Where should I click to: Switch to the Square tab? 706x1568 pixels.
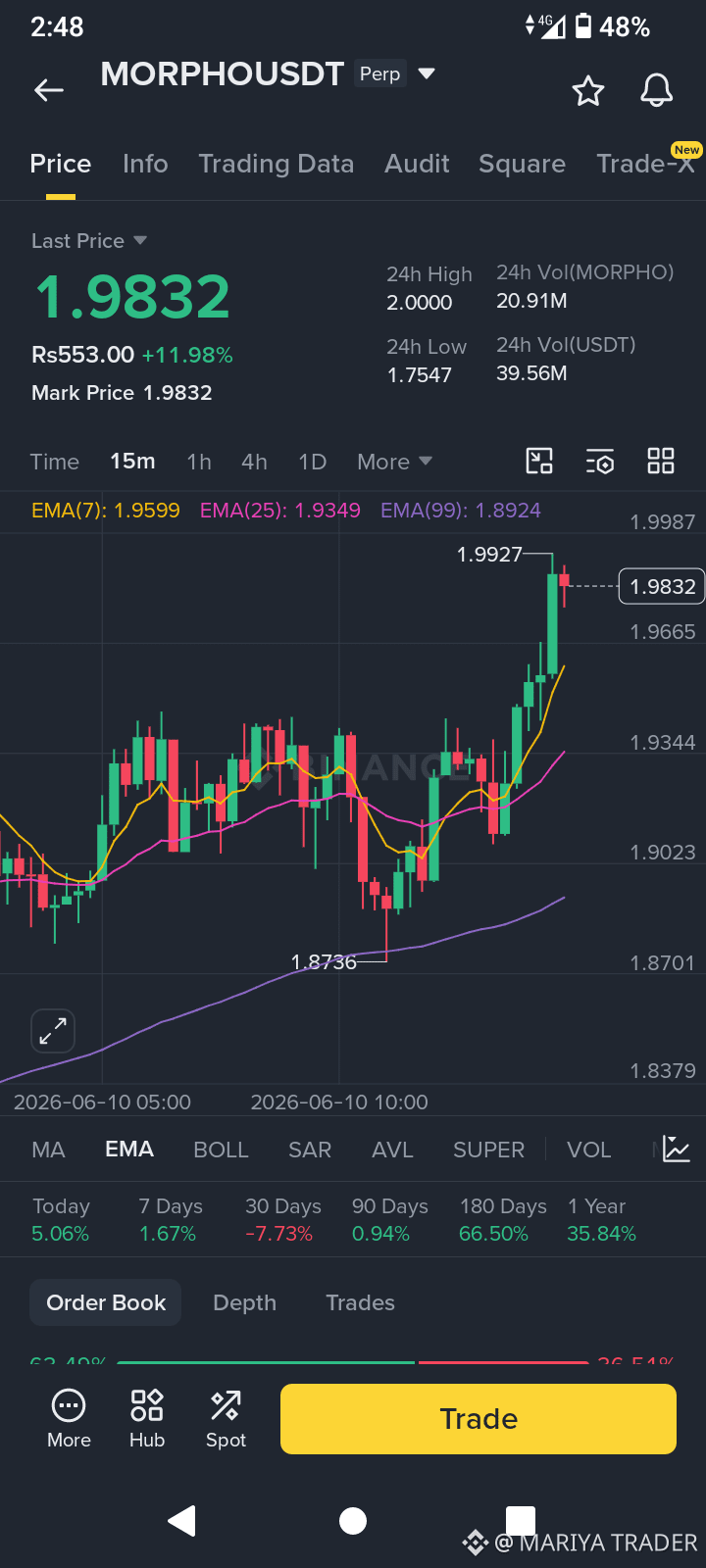(522, 164)
